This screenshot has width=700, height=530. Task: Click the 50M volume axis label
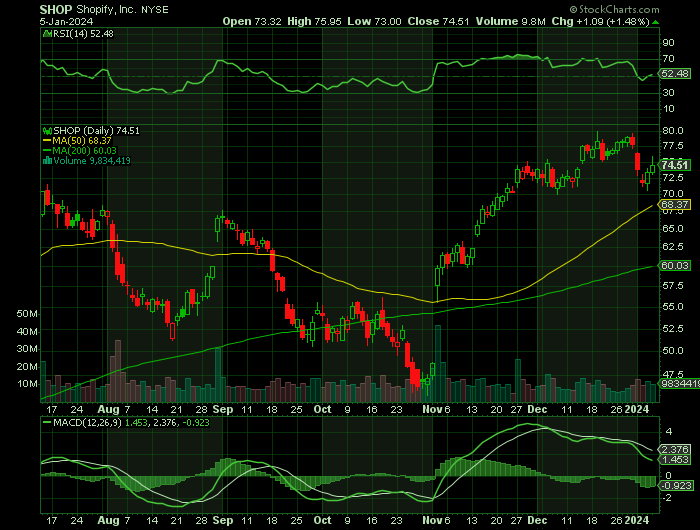point(27,313)
